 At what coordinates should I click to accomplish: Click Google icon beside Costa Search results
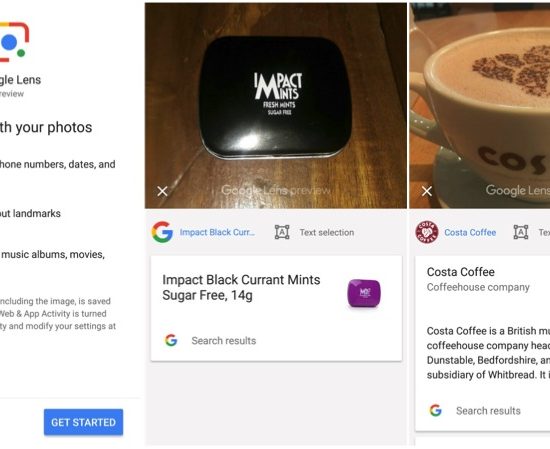coord(436,410)
